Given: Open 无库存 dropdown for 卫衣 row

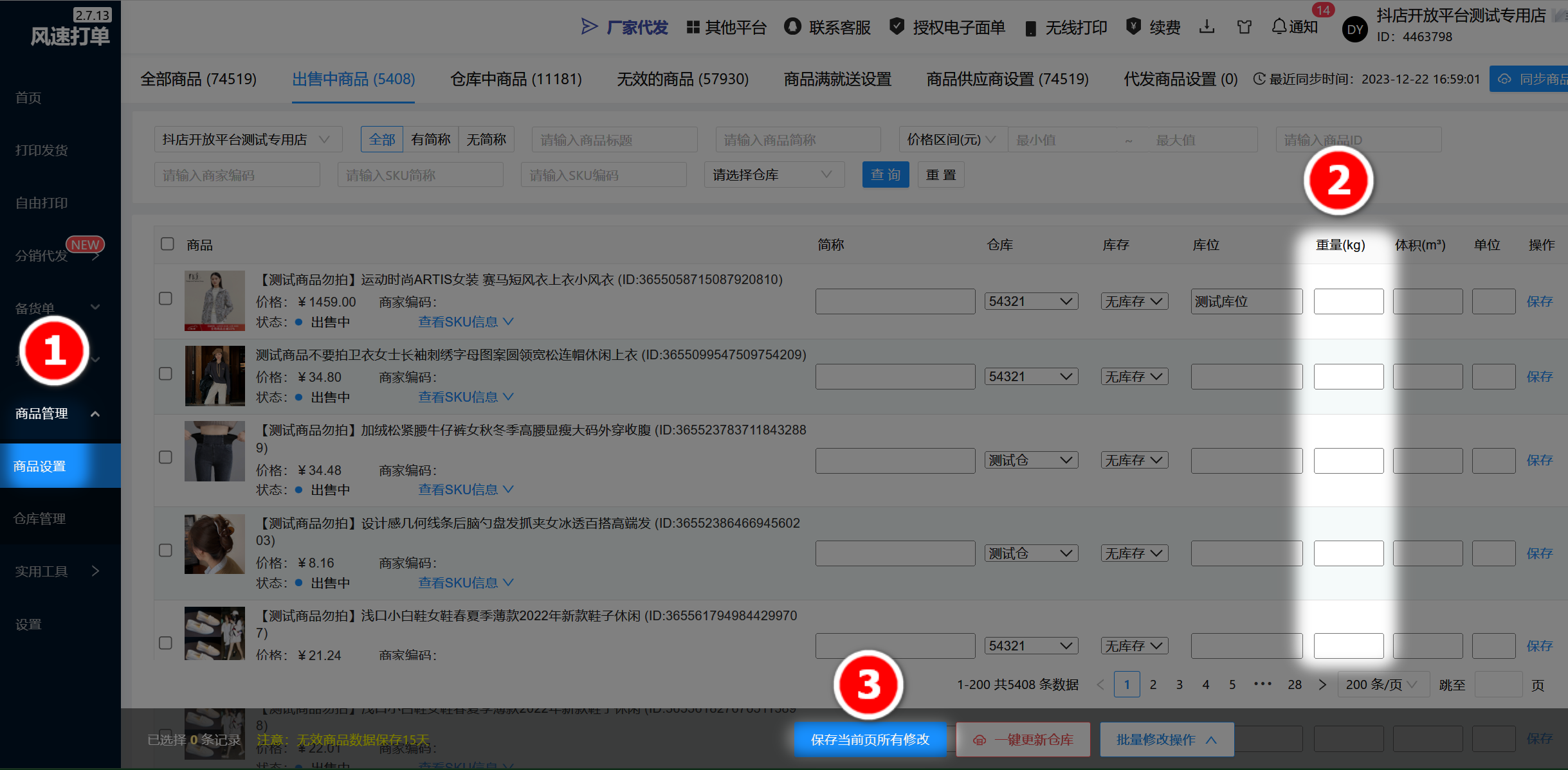Looking at the screenshot, I should pos(1135,377).
